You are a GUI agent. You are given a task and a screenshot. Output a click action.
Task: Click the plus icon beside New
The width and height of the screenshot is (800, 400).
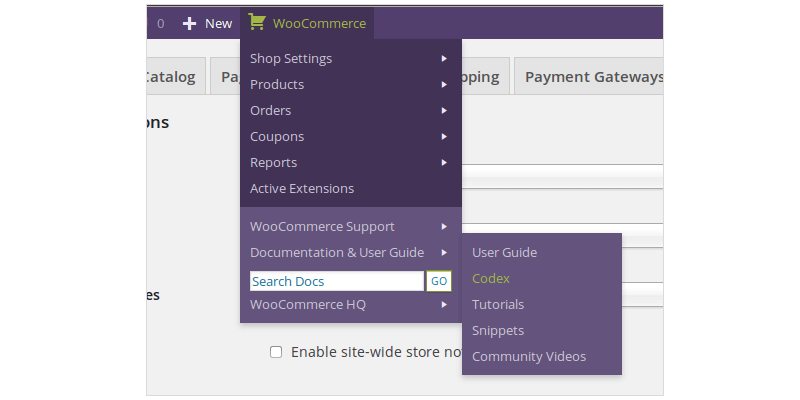pyautogui.click(x=190, y=23)
